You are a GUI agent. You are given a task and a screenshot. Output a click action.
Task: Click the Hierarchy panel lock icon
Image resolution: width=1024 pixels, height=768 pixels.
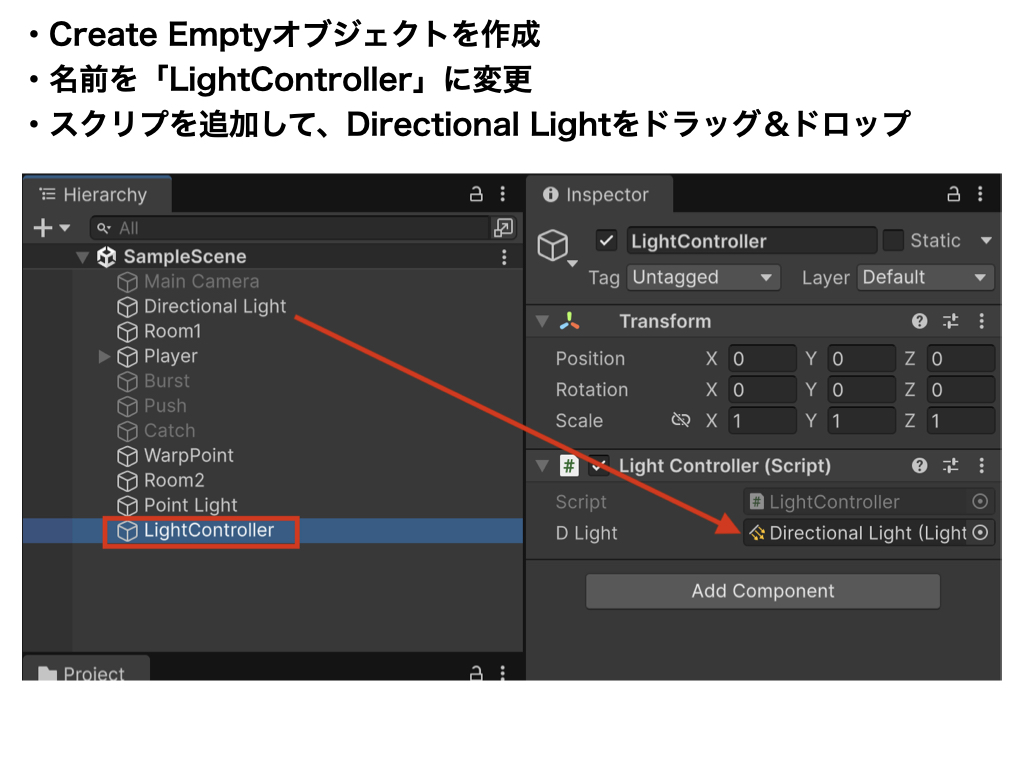476,195
